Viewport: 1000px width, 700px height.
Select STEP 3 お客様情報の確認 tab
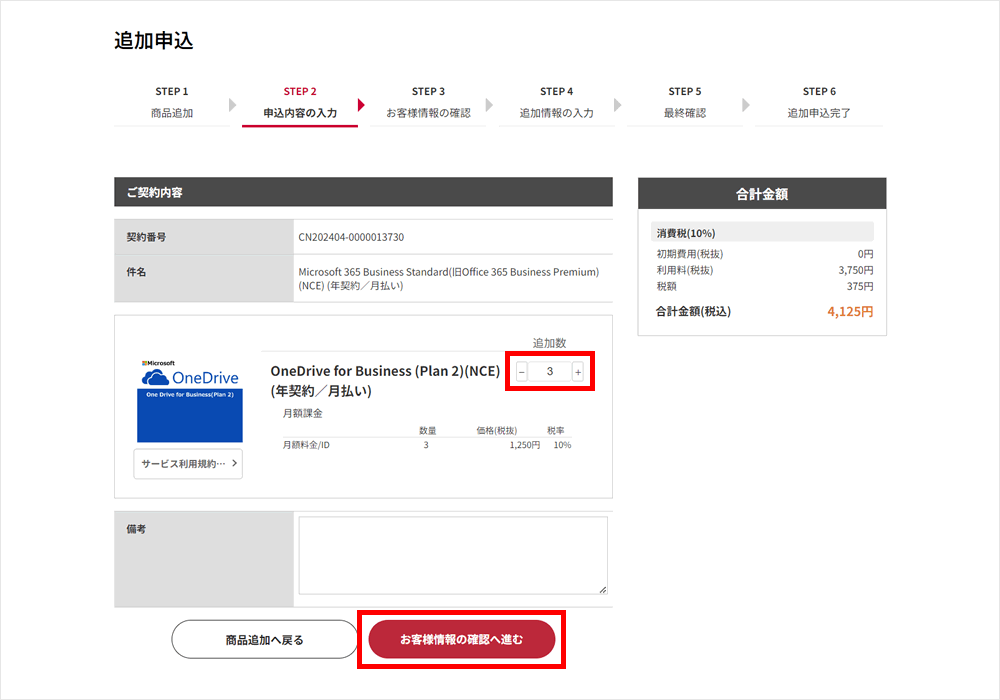point(428,103)
